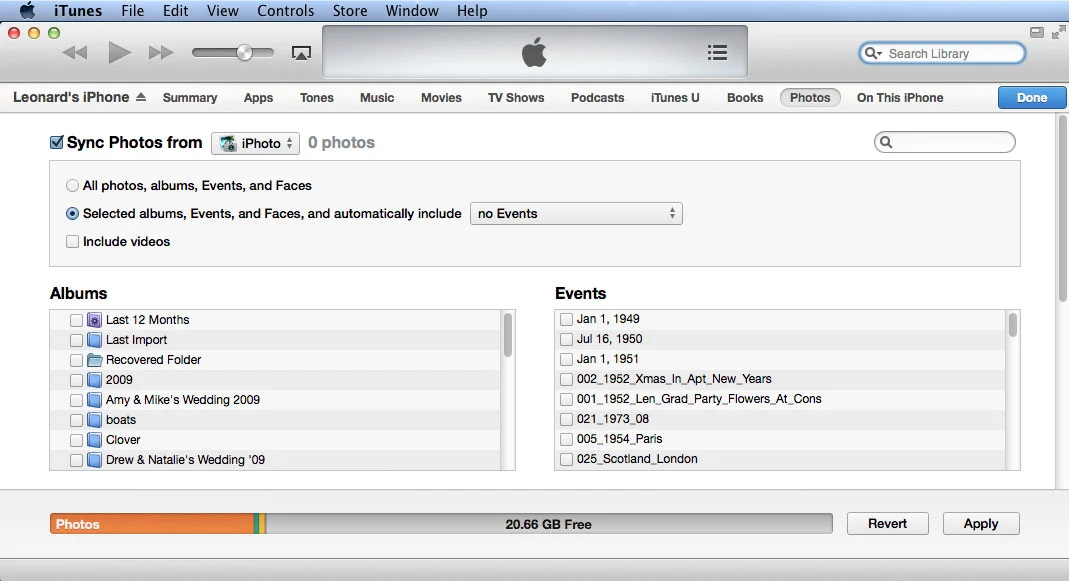The height and width of the screenshot is (581, 1069).
Task: Click the Recovered Folder folder icon
Action: (95, 359)
